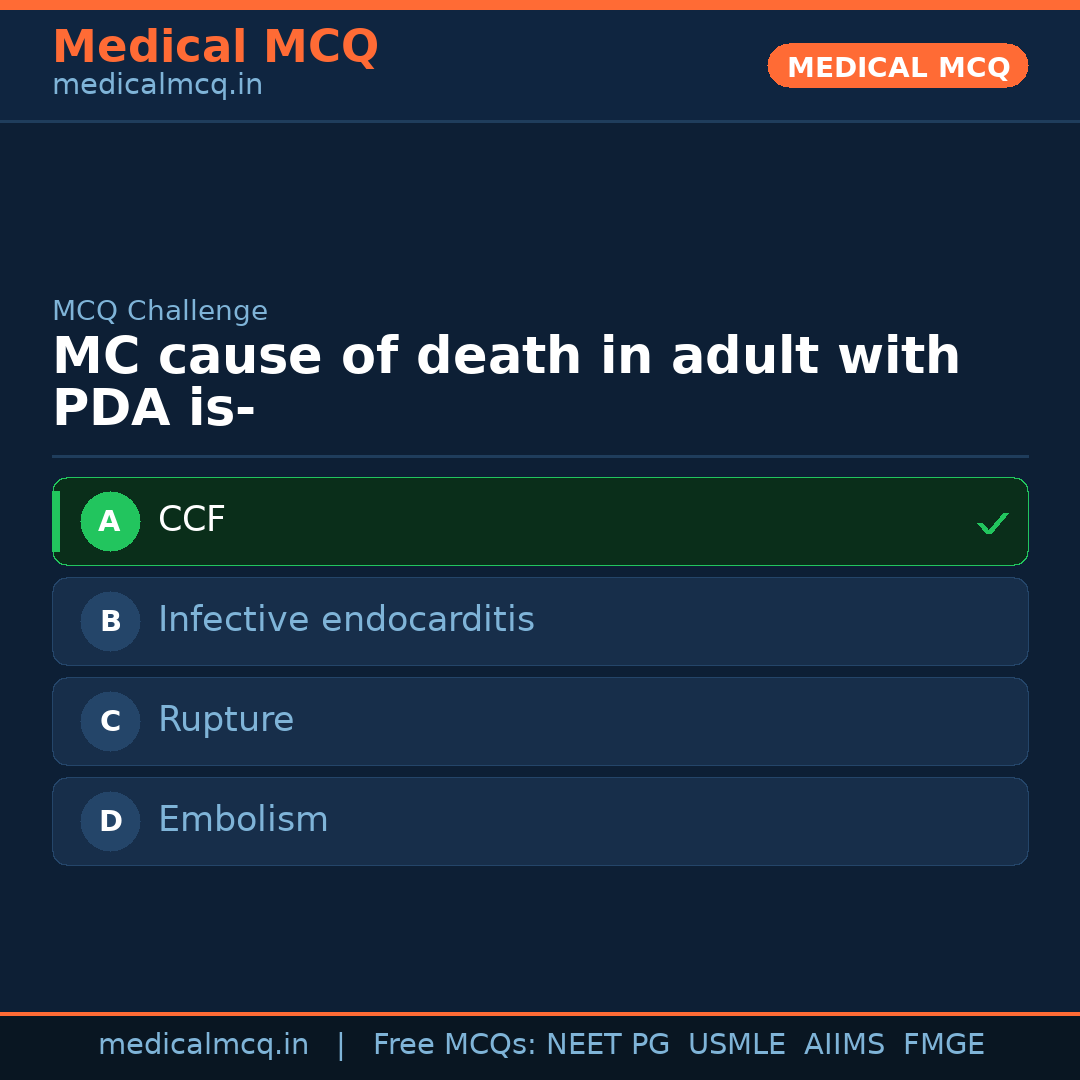This screenshot has width=1080, height=1080.
Task: Expand the Rupture option row
Action: point(540,721)
